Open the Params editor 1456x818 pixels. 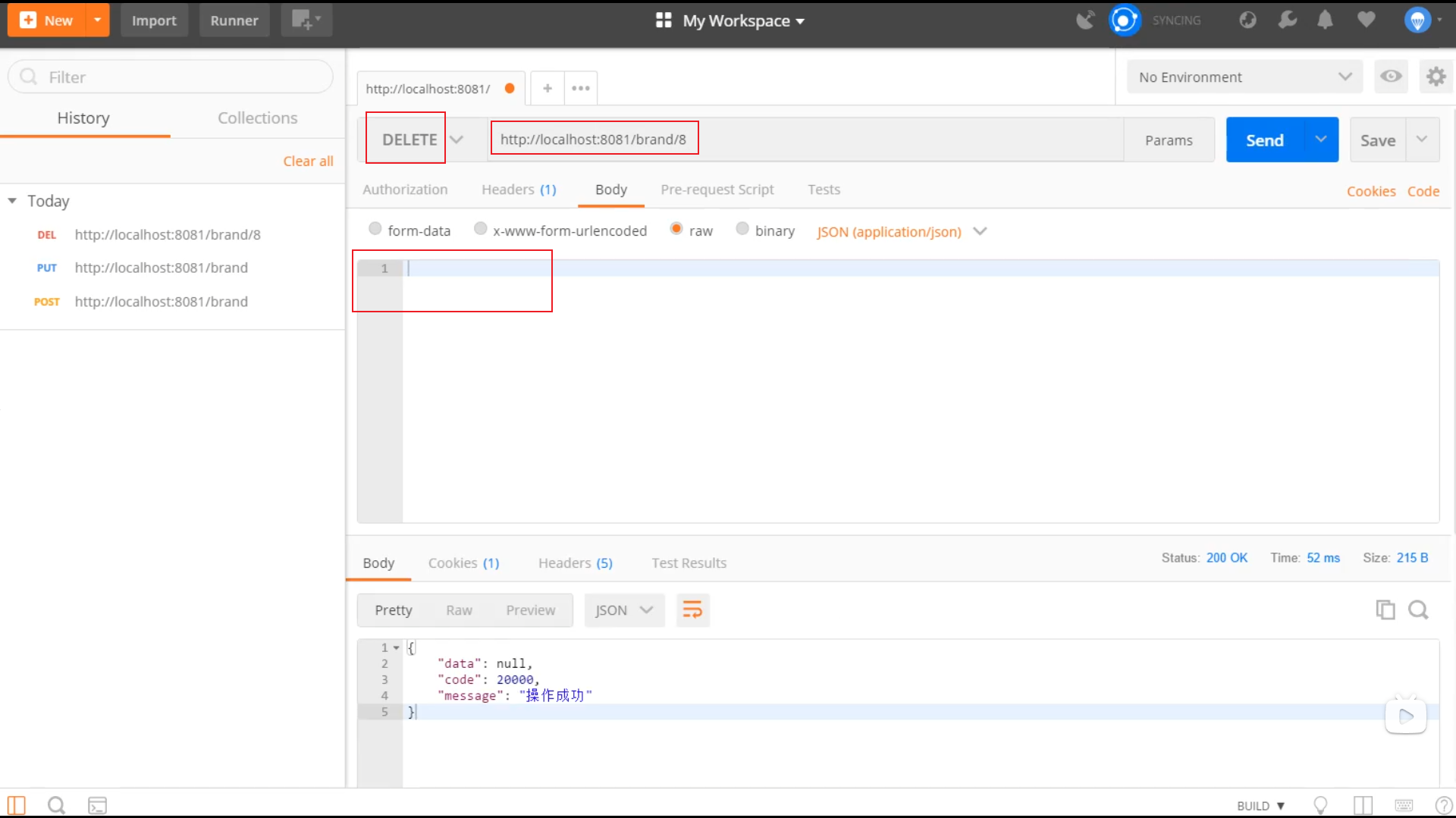pyautogui.click(x=1169, y=139)
